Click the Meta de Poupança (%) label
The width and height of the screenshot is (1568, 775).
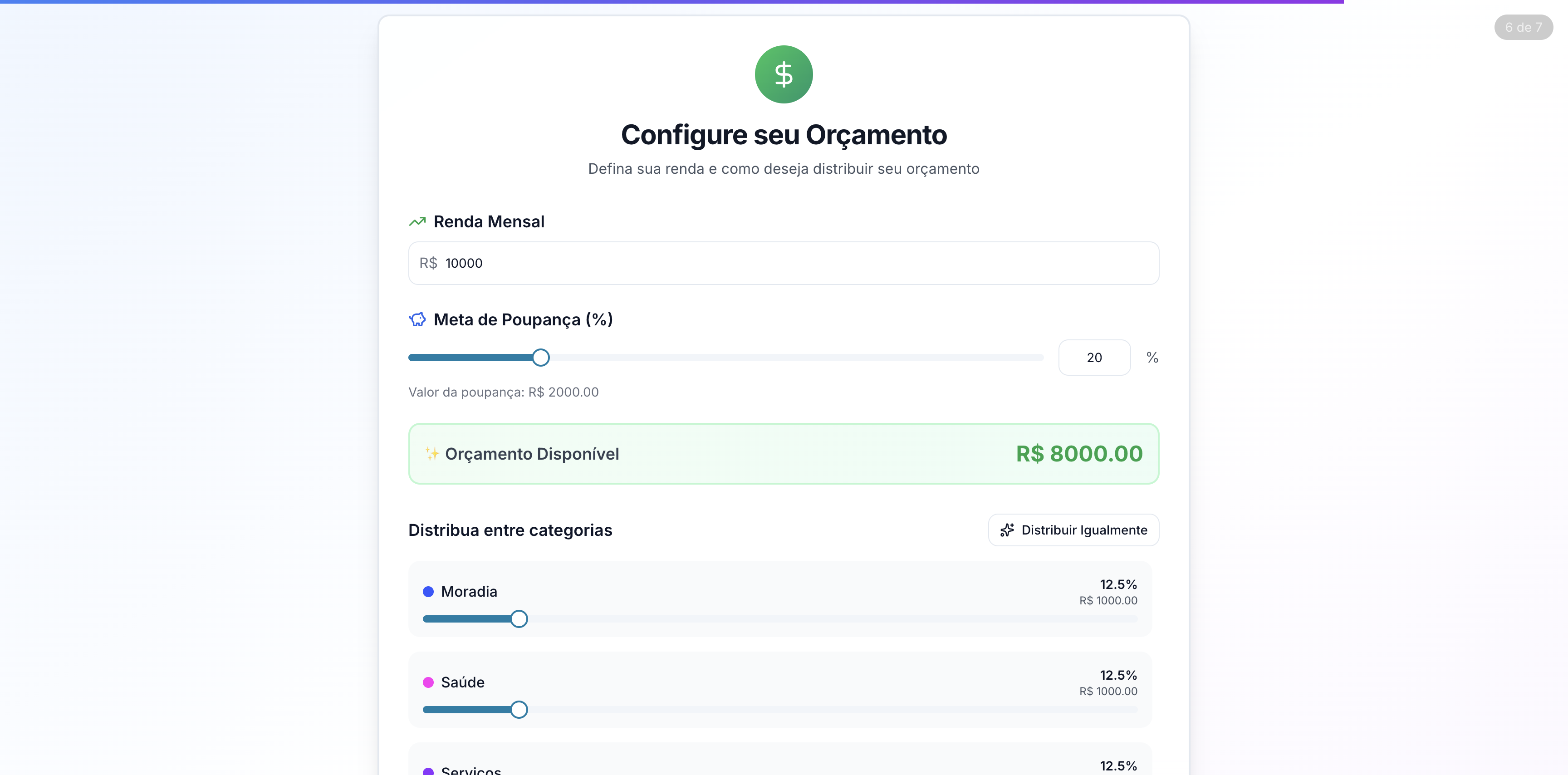523,319
